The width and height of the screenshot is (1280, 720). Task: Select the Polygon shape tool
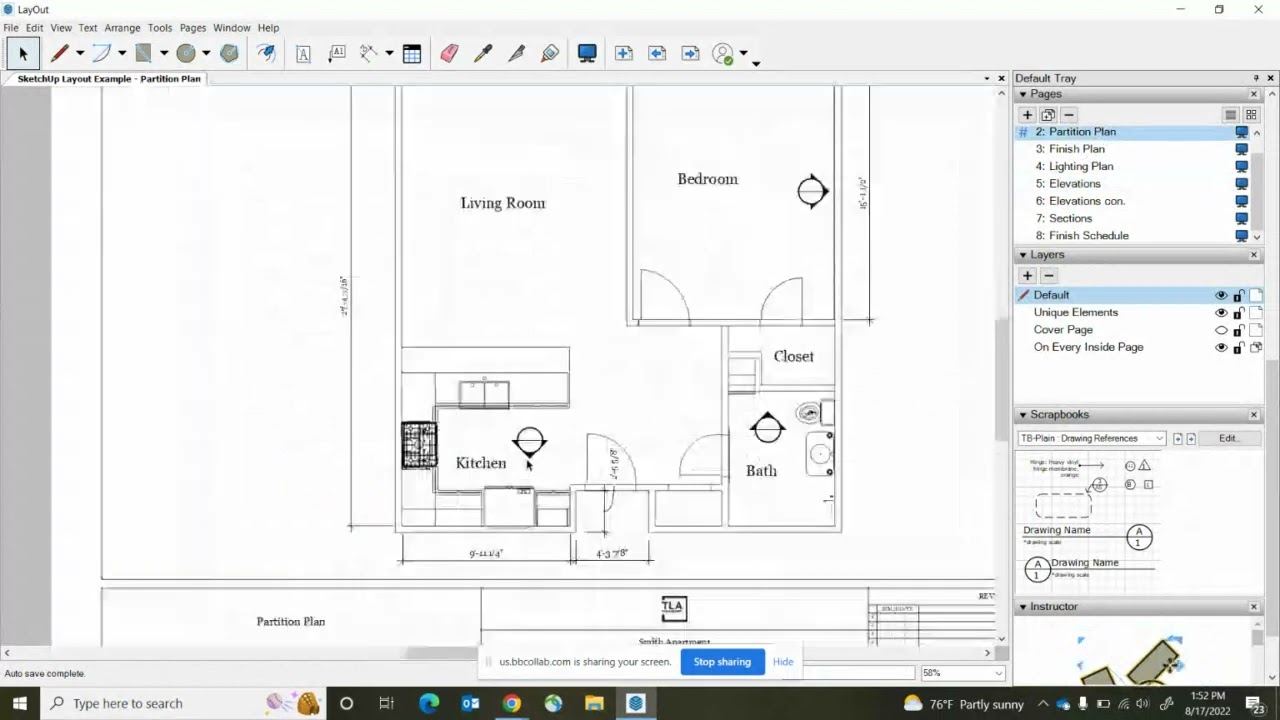(229, 54)
